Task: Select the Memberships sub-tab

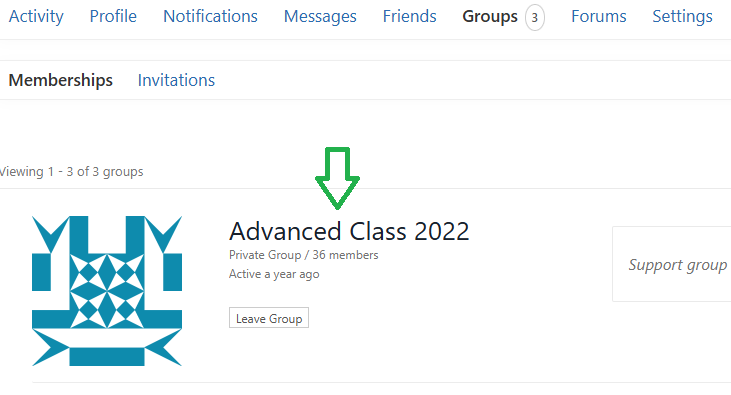Action: click(x=61, y=80)
